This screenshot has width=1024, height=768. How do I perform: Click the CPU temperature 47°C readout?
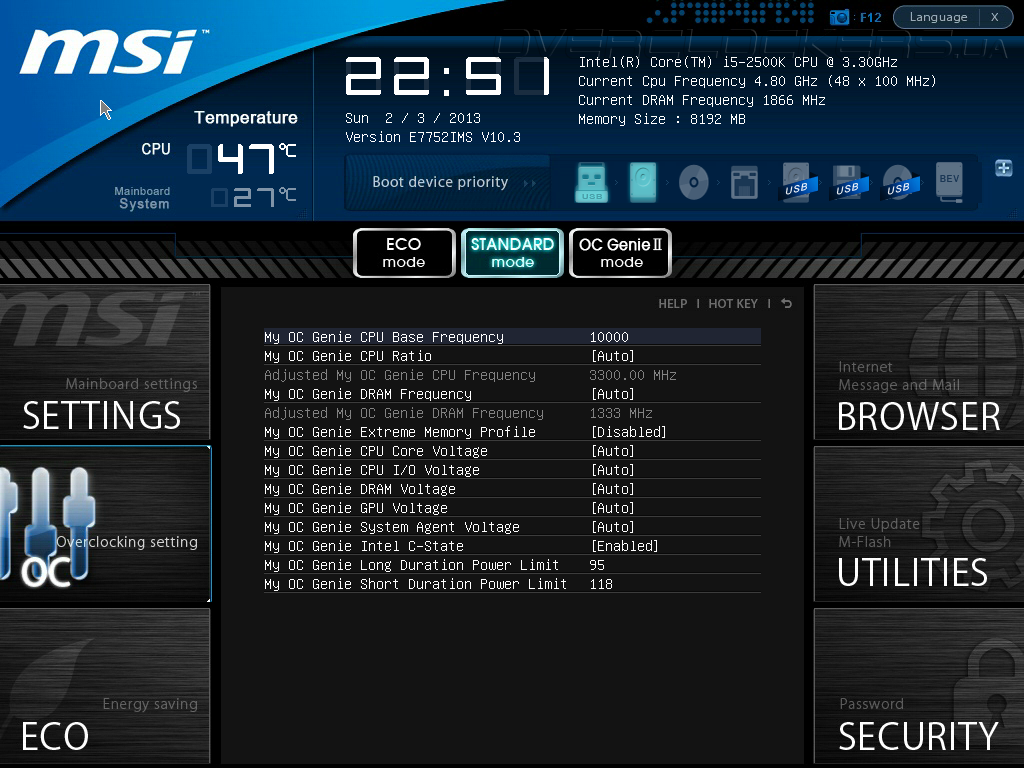pyautogui.click(x=242, y=158)
